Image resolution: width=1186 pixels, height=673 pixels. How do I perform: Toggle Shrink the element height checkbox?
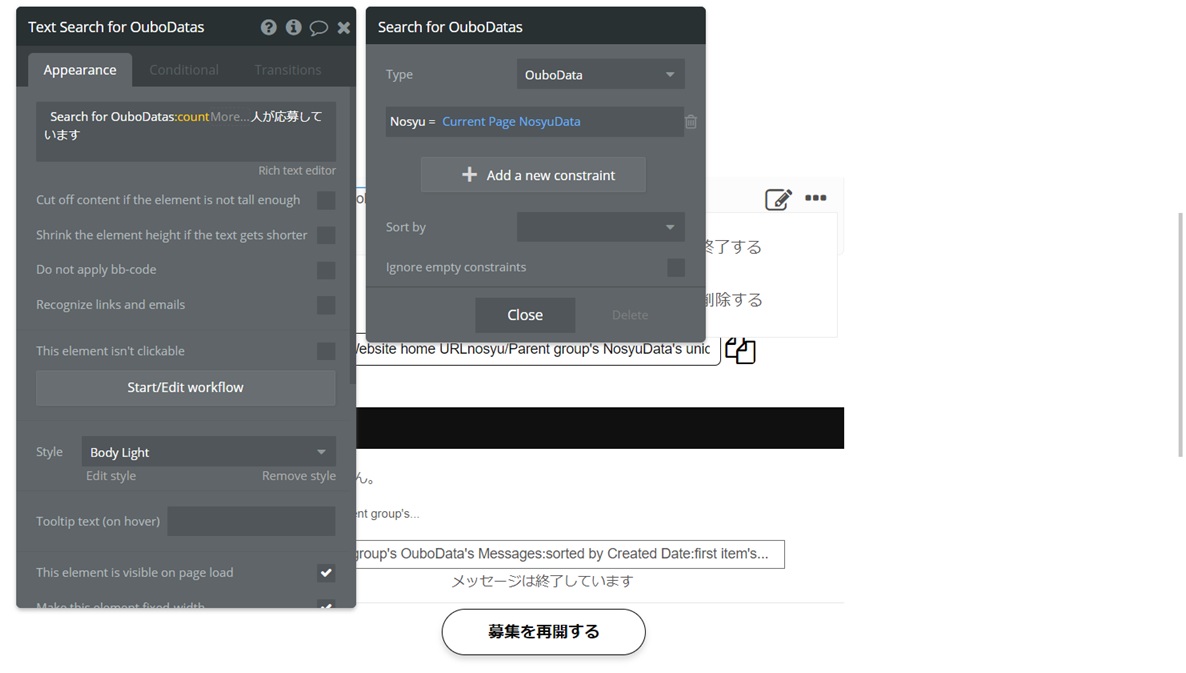tap(326, 235)
